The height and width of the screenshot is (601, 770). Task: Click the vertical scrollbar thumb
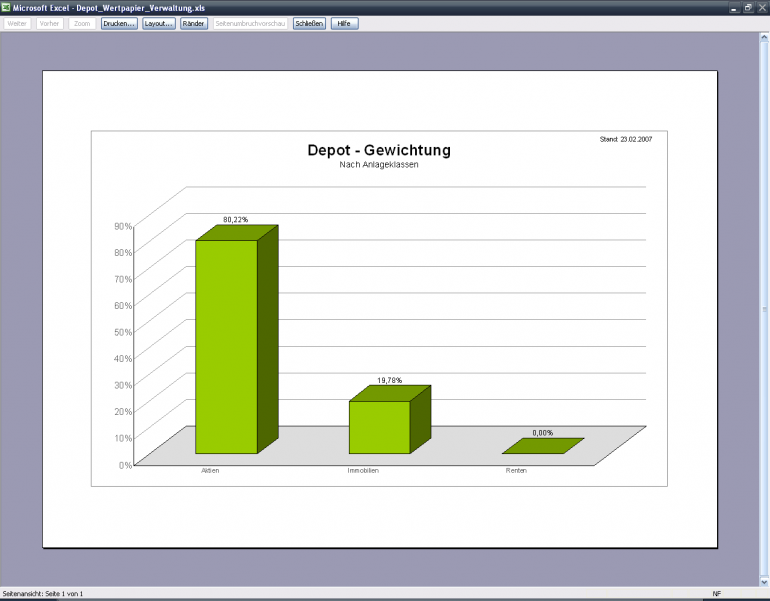(x=764, y=309)
